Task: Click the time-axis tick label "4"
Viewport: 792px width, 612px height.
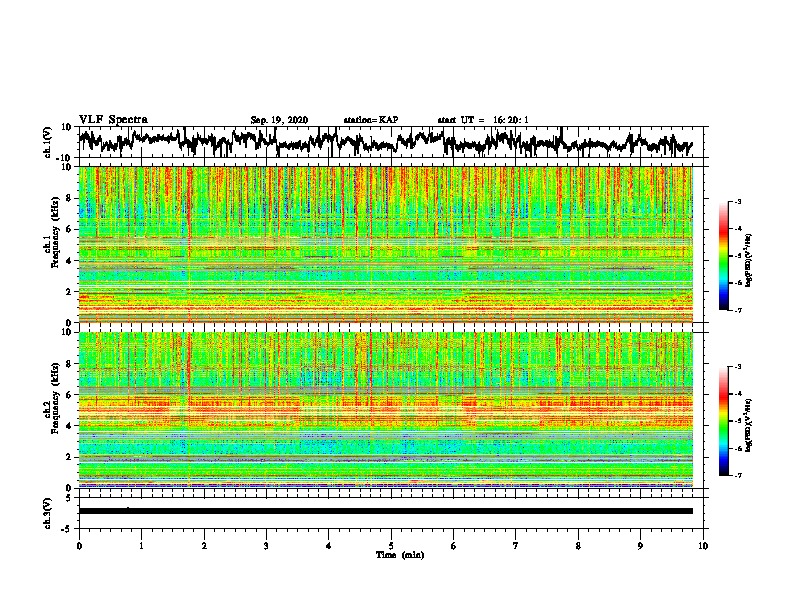Action: pyautogui.click(x=329, y=546)
